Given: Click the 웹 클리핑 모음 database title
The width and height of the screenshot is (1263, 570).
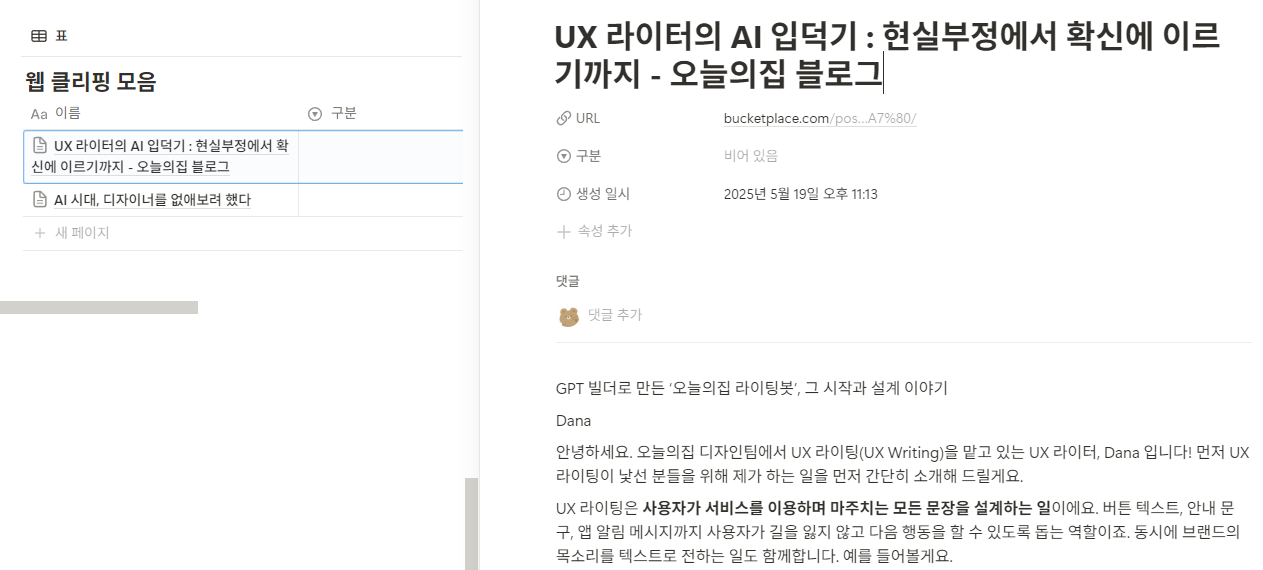Looking at the screenshot, I should tap(91, 81).
